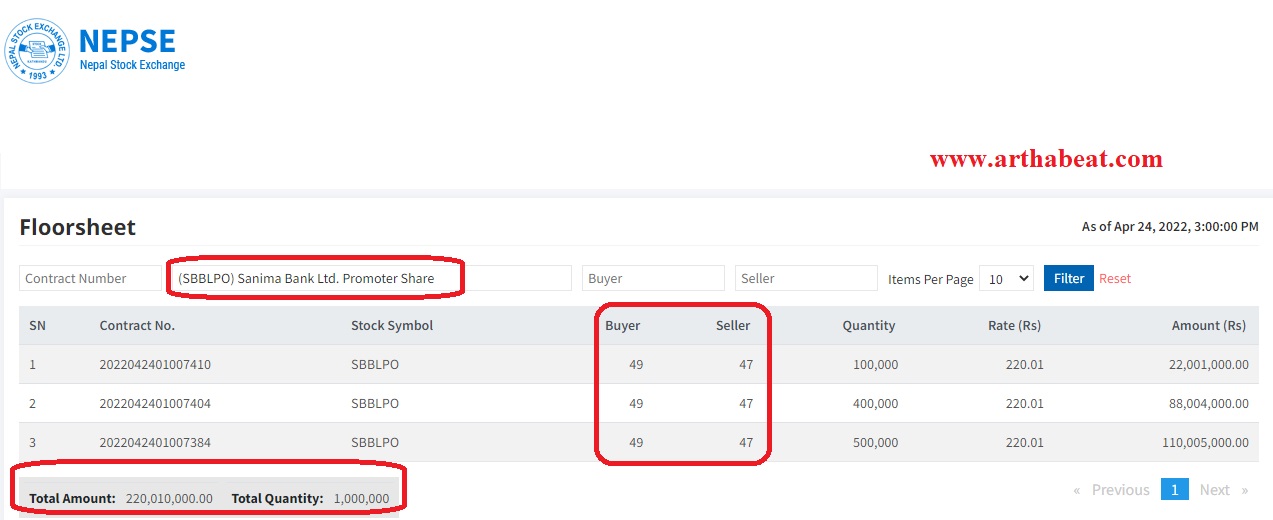
Task: Select page 1 in pagination
Action: point(1175,490)
